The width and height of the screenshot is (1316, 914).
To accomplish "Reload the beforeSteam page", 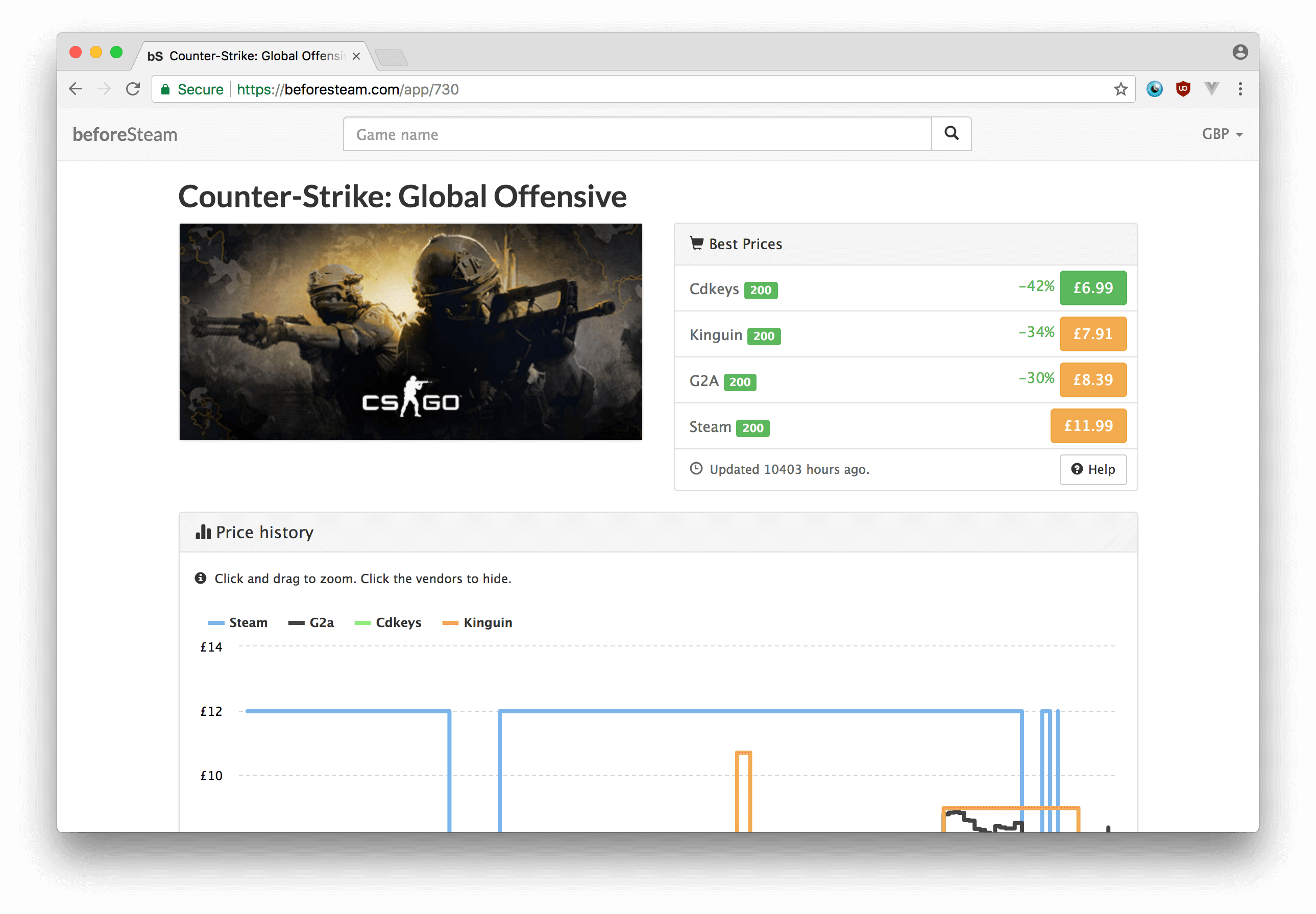I will (x=133, y=89).
